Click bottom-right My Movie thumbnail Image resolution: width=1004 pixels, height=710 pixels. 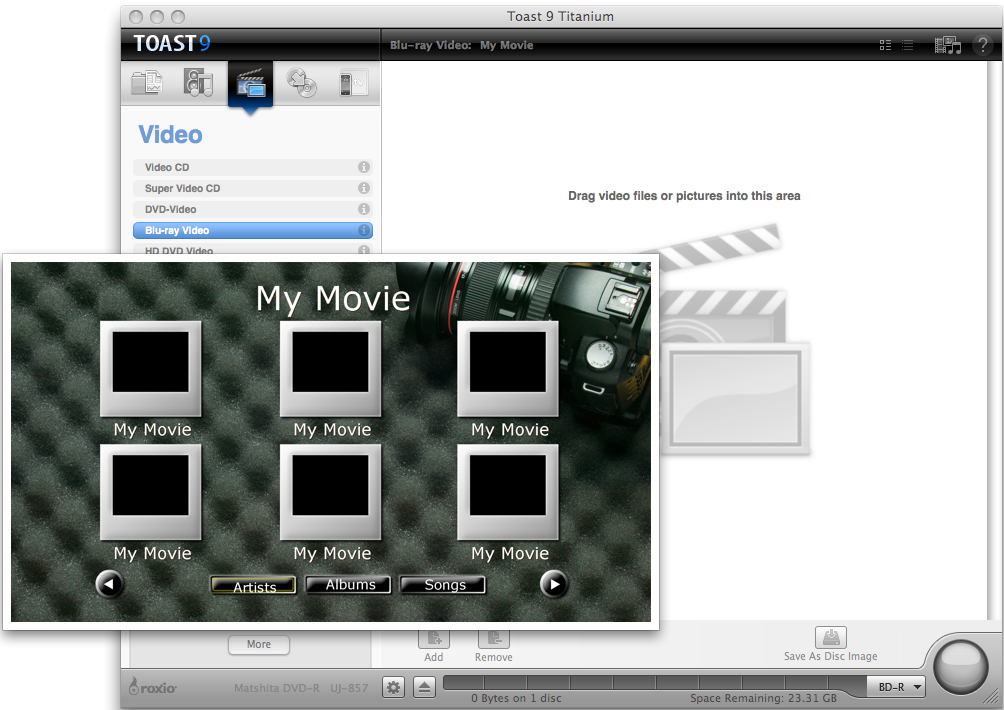click(x=508, y=492)
